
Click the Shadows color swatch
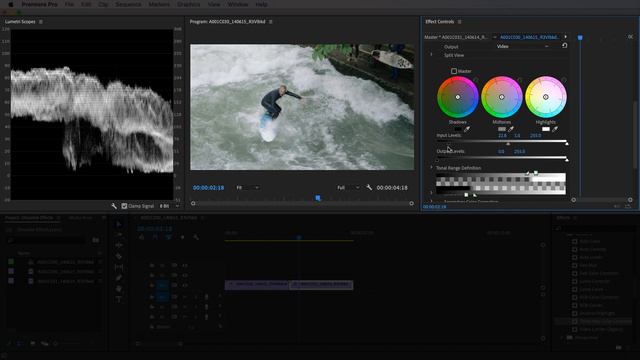coord(458,129)
